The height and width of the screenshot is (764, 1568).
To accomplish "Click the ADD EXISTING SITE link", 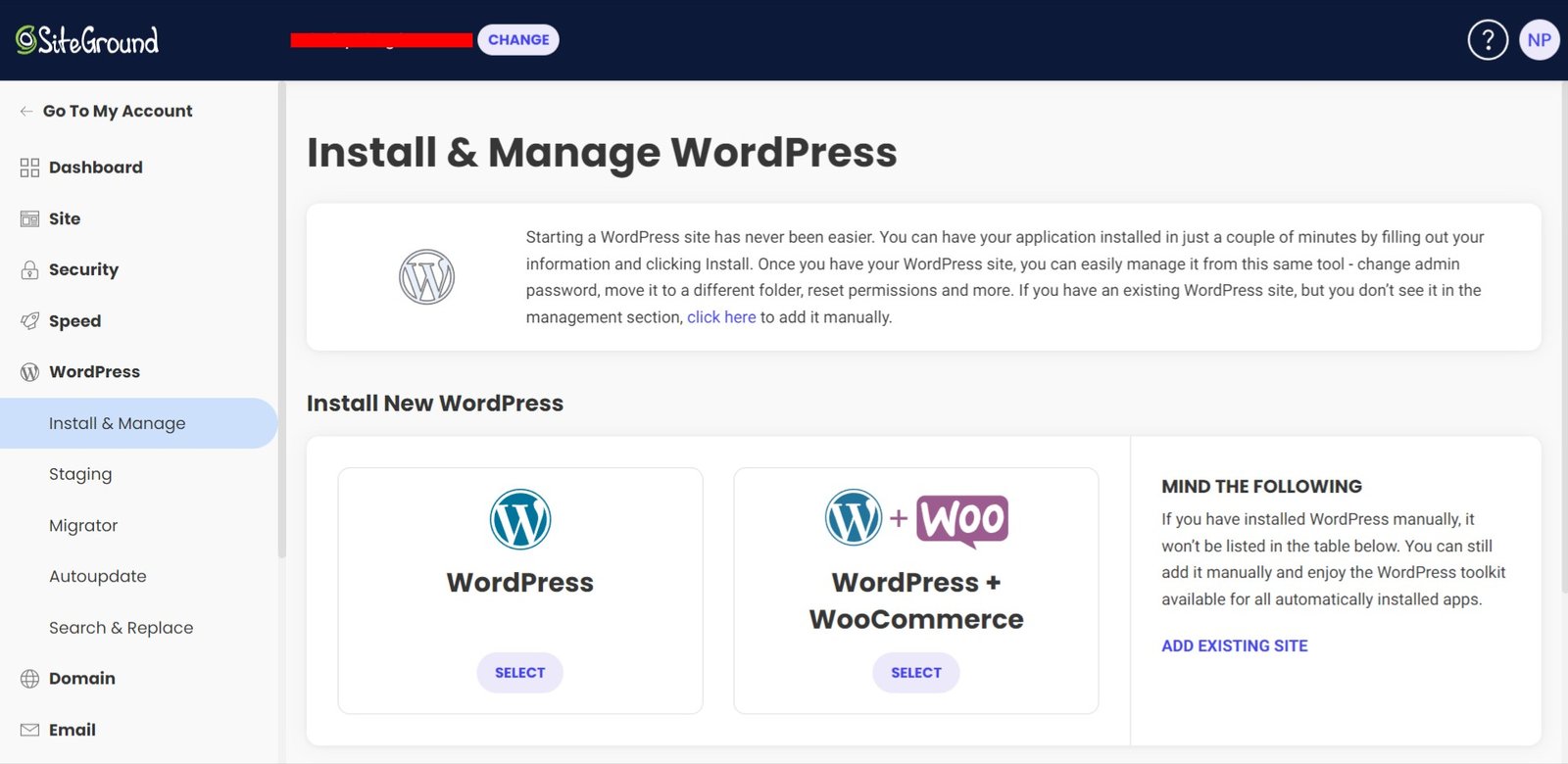I will click(1235, 645).
